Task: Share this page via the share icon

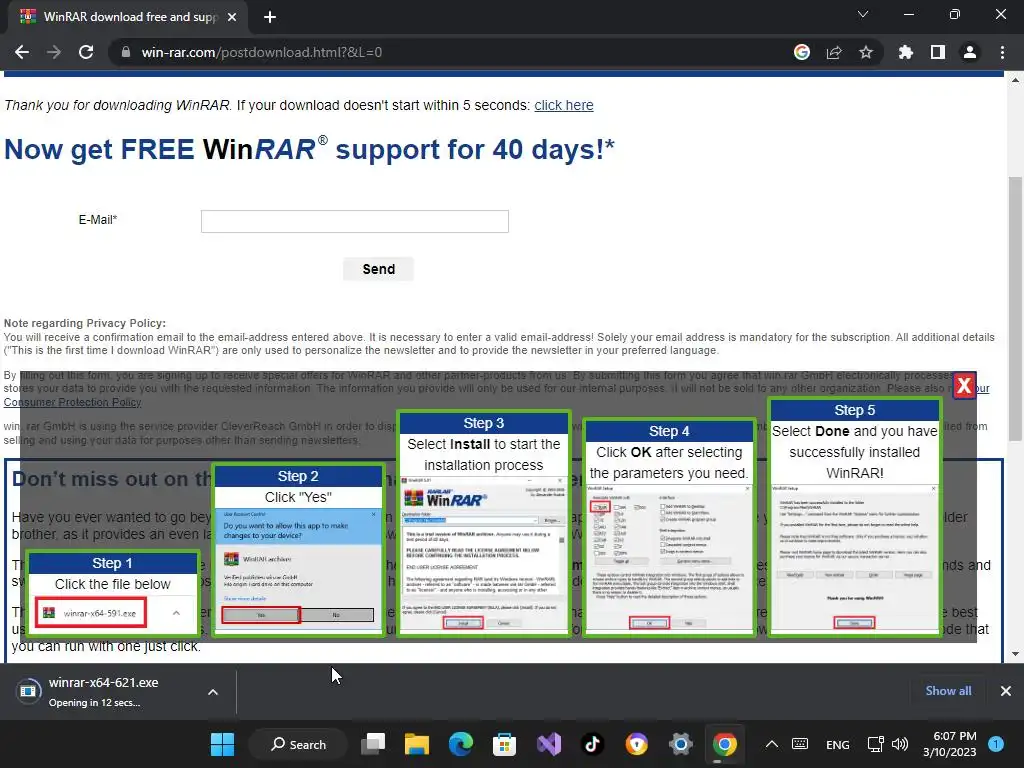Action: (x=834, y=52)
